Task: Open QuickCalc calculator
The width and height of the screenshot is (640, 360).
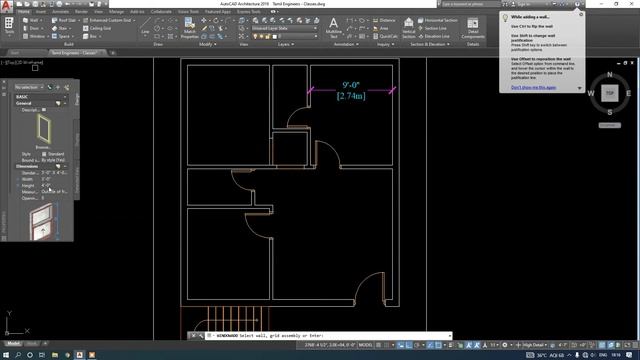Action: [x=385, y=36]
